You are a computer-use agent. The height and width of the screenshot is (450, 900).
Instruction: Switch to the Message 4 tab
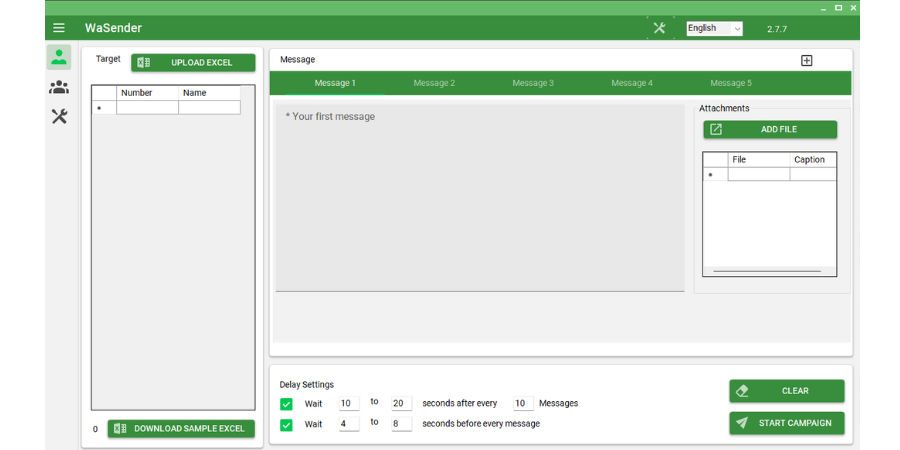(x=632, y=83)
